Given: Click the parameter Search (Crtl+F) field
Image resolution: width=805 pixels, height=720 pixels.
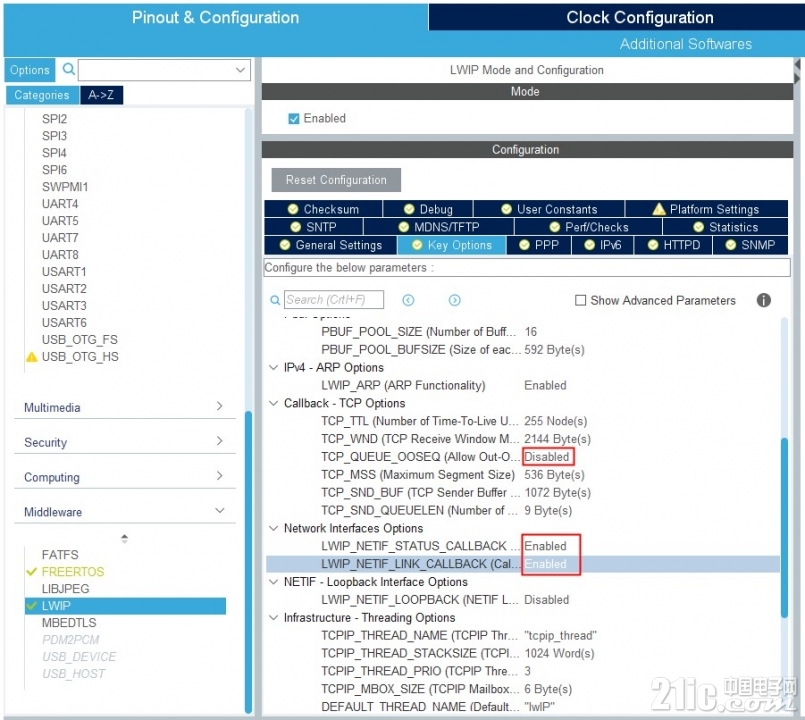Looking at the screenshot, I should (334, 299).
